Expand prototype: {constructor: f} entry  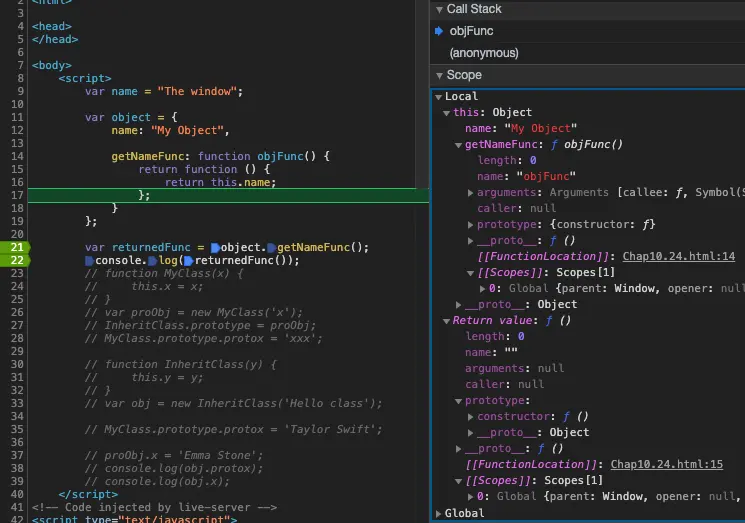point(470,225)
